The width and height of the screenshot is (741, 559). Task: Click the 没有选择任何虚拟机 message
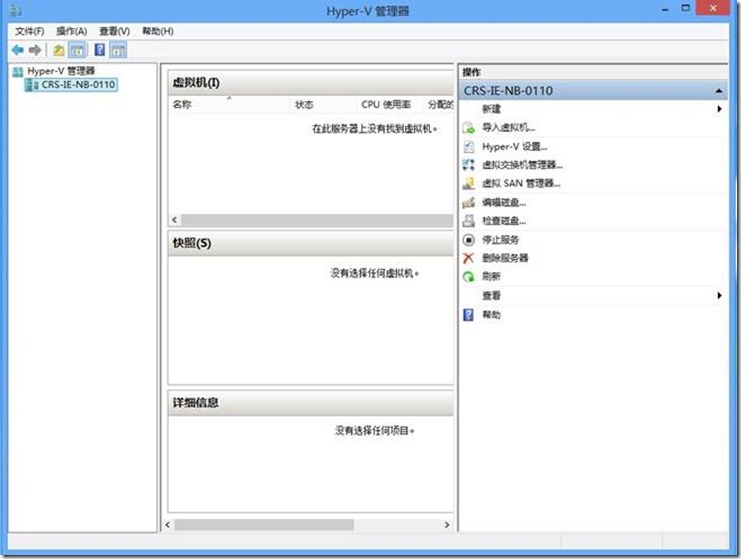(375, 273)
